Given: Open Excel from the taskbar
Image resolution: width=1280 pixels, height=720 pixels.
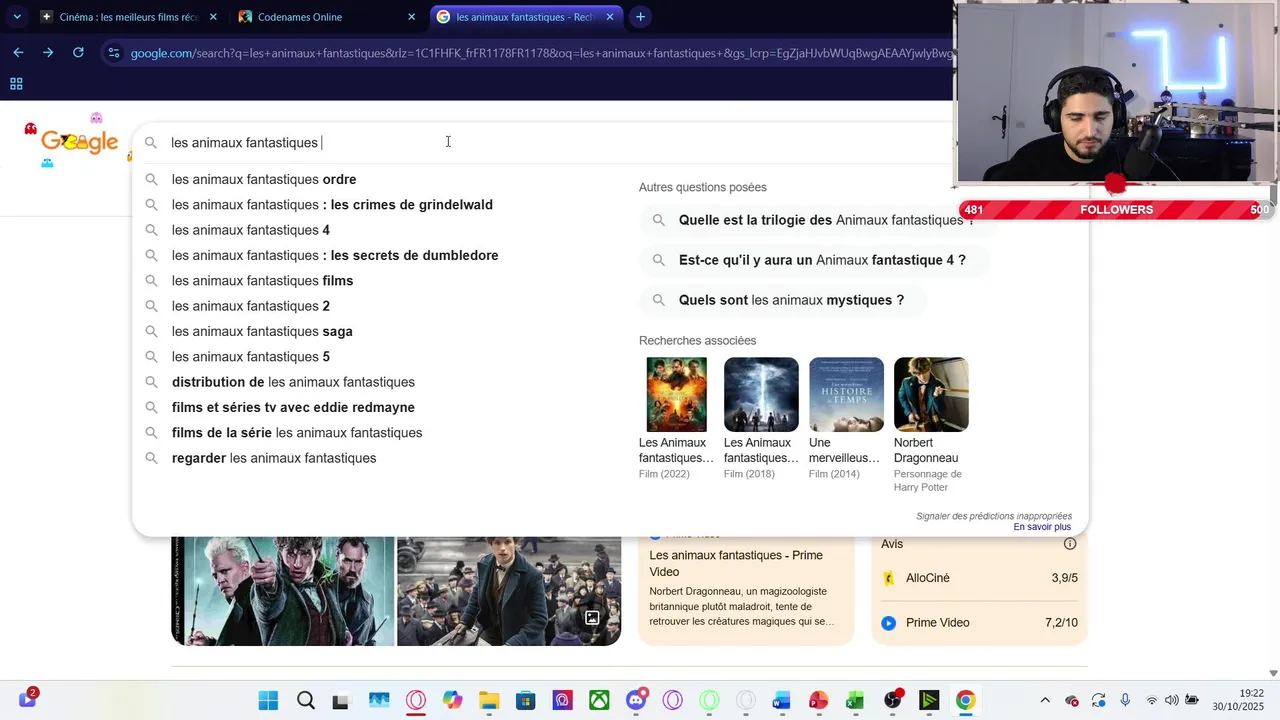Looking at the screenshot, I should (x=855, y=701).
